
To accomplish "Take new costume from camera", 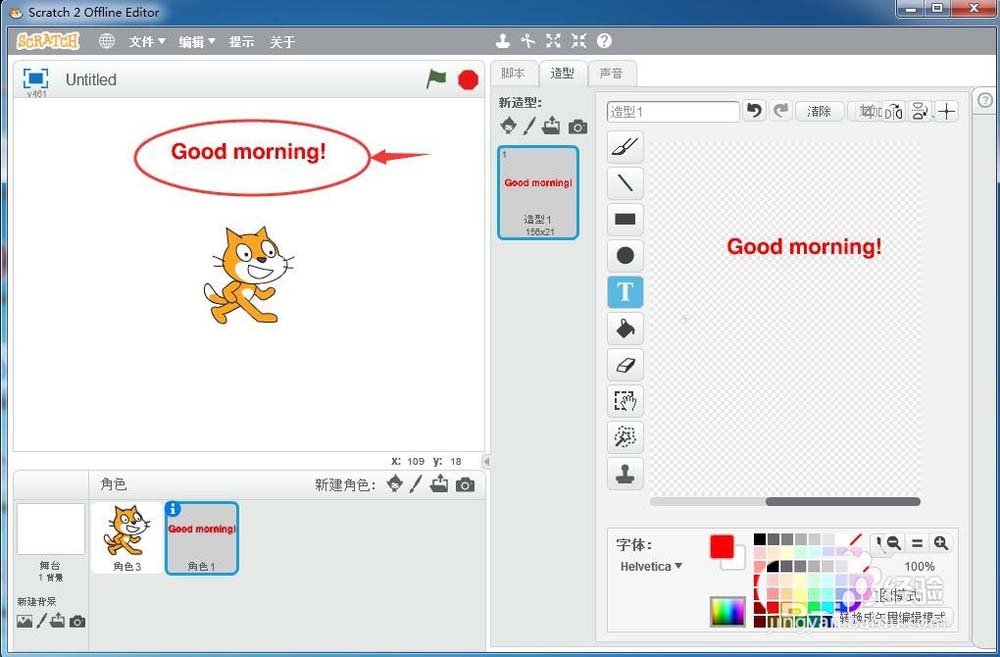I will (x=578, y=127).
